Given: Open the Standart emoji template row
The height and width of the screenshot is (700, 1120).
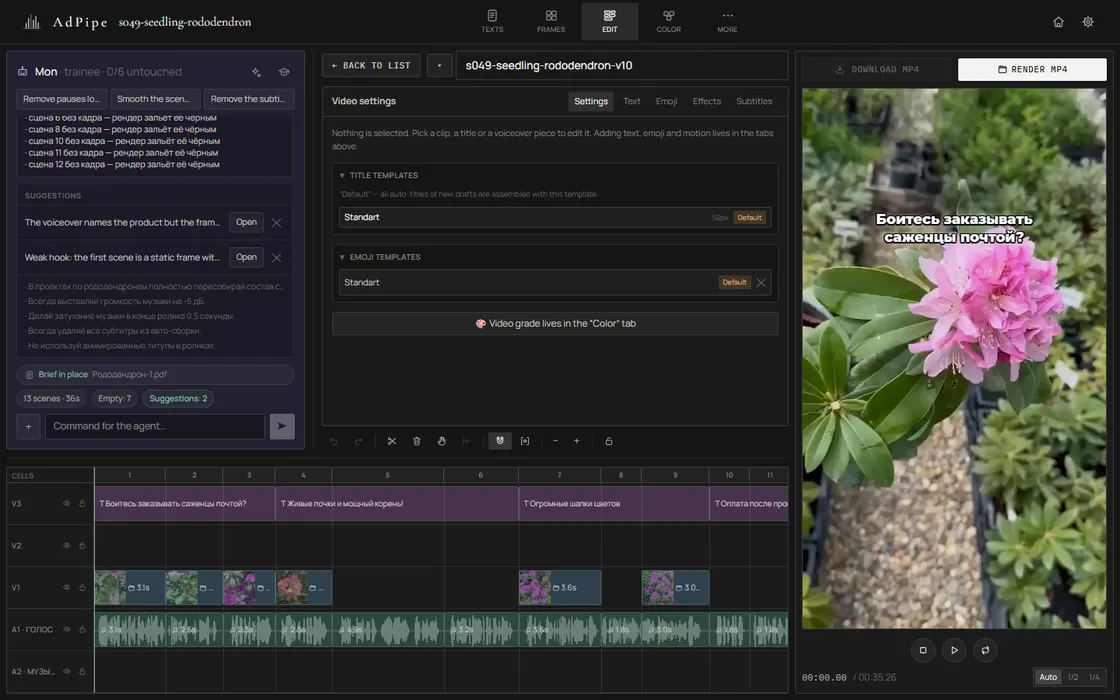Looking at the screenshot, I should (554, 283).
